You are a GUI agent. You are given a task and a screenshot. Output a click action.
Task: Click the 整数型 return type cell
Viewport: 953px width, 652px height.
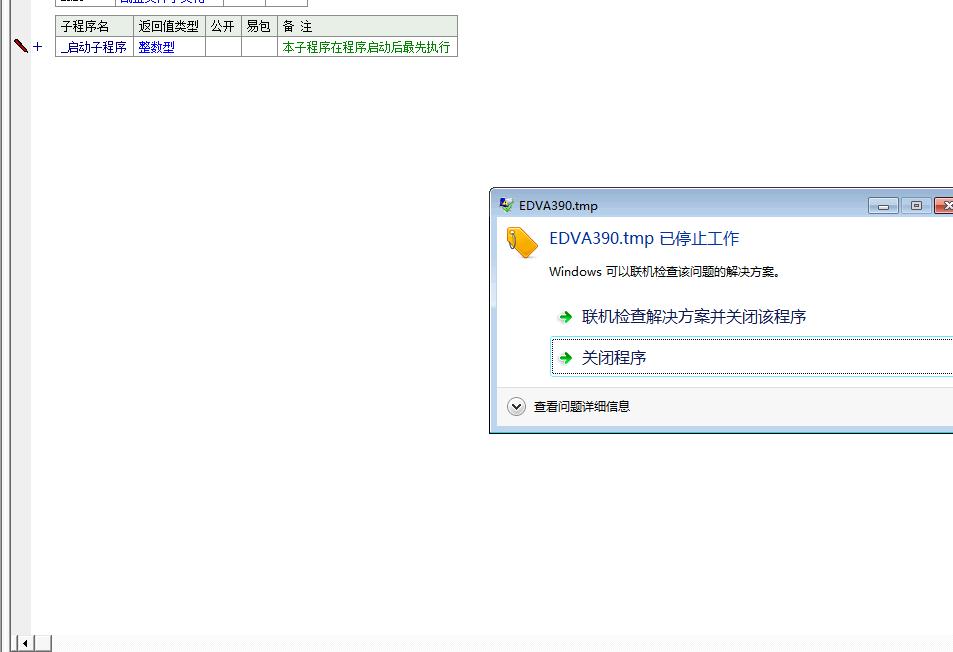[x=169, y=47]
